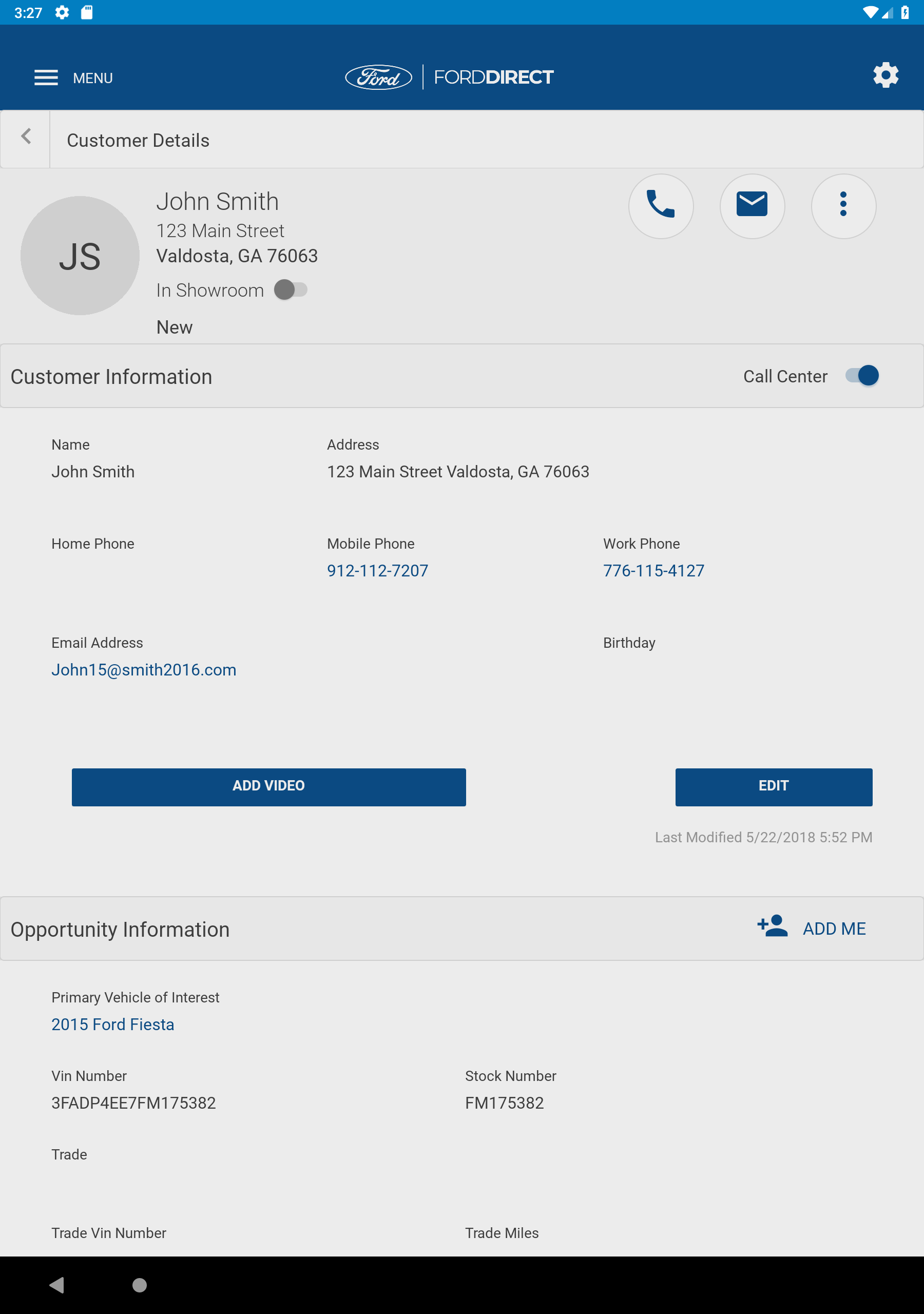Select VIN number 3FADP4EE7FM175382
The image size is (924, 1314).
point(133,1103)
